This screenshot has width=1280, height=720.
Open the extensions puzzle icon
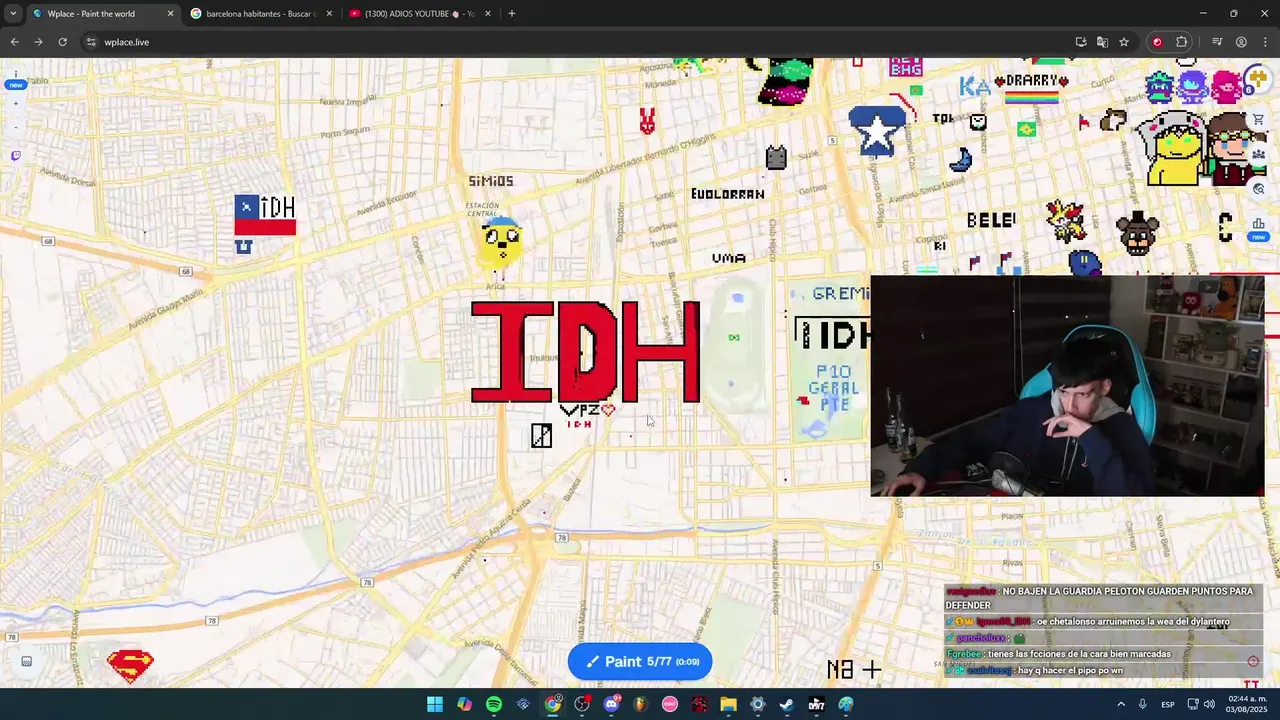pos(1182,42)
